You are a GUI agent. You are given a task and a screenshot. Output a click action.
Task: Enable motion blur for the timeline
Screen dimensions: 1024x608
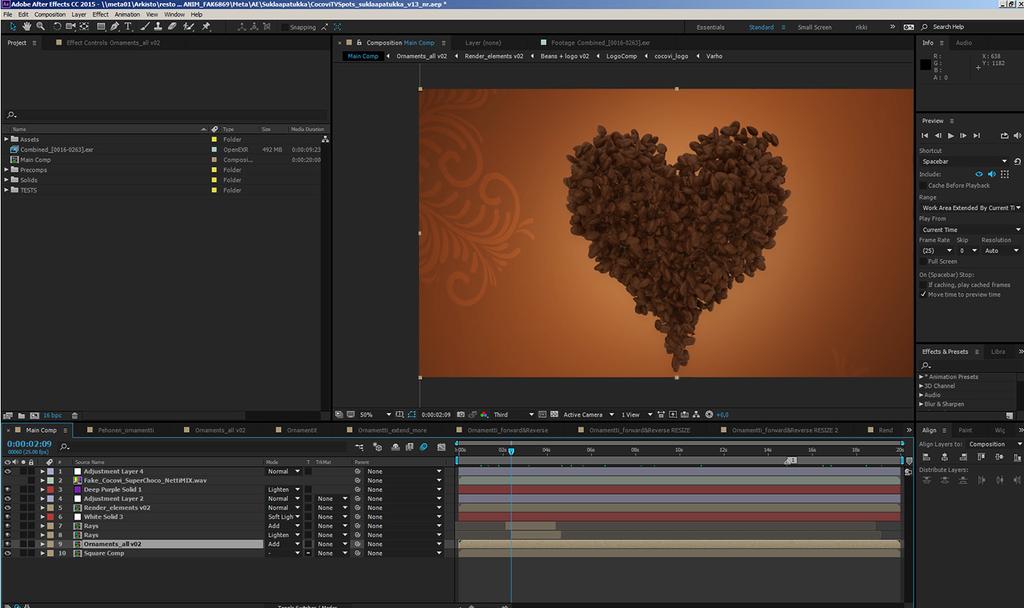(x=424, y=447)
